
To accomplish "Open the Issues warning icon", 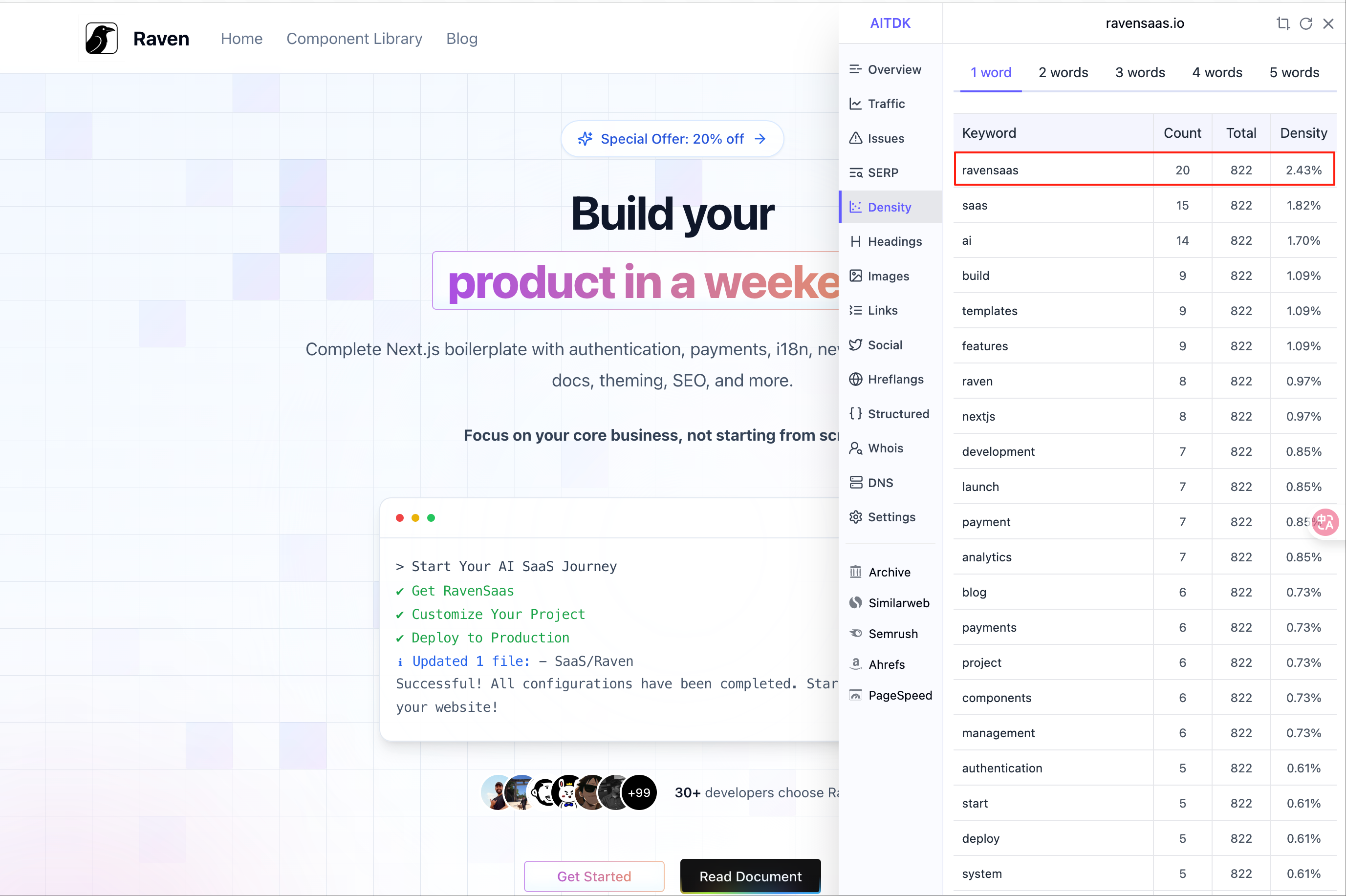I will pos(855,138).
